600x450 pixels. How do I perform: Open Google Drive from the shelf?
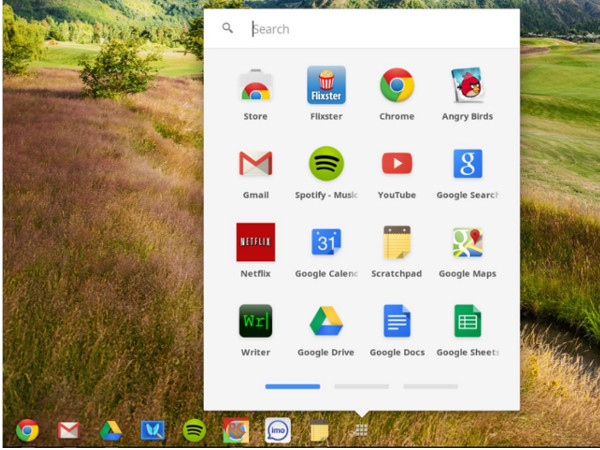click(x=111, y=430)
